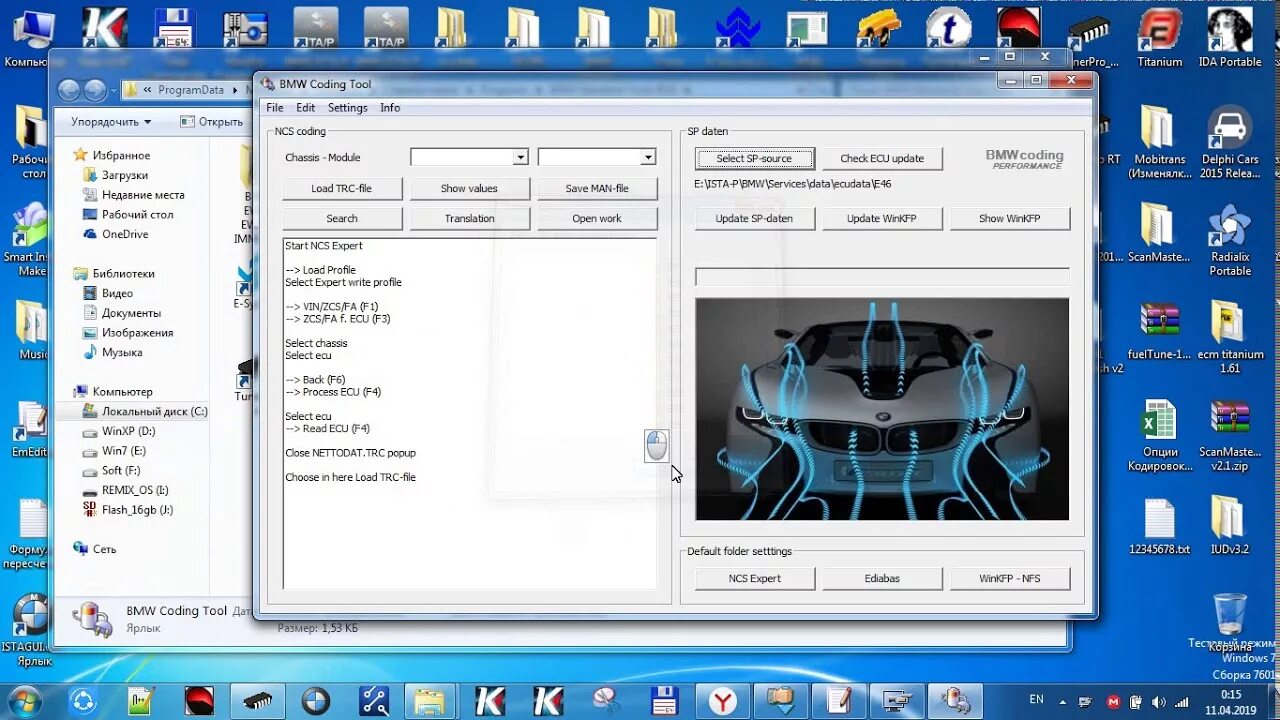Click ProgramData in Explorer address bar

click(191, 90)
